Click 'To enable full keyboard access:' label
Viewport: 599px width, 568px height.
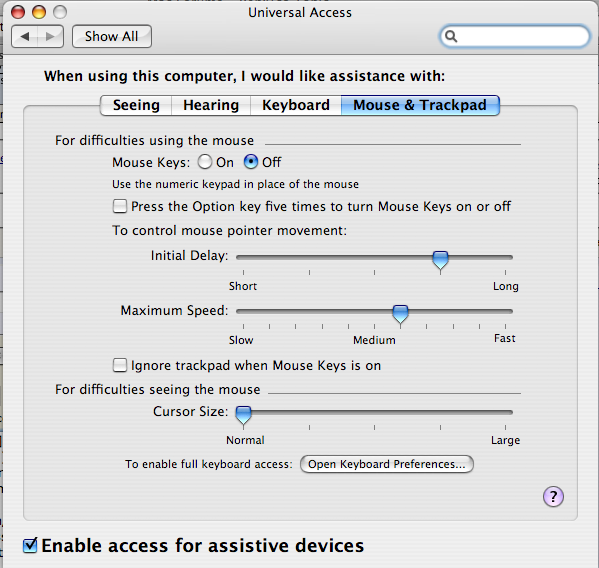tap(209, 464)
